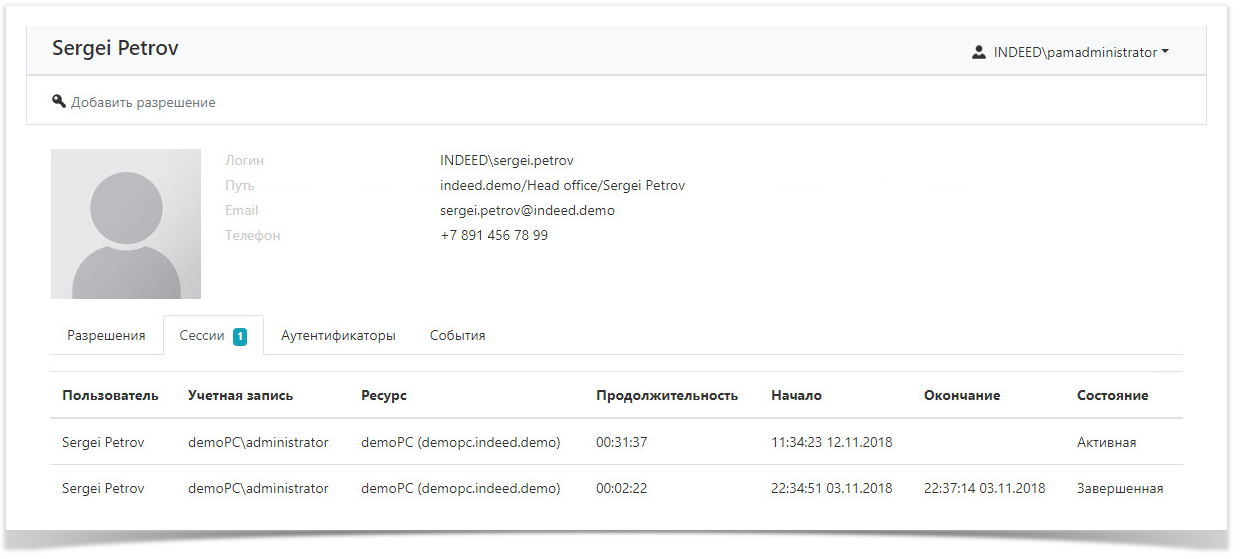Click the Сессии count badge

[x=240, y=336]
